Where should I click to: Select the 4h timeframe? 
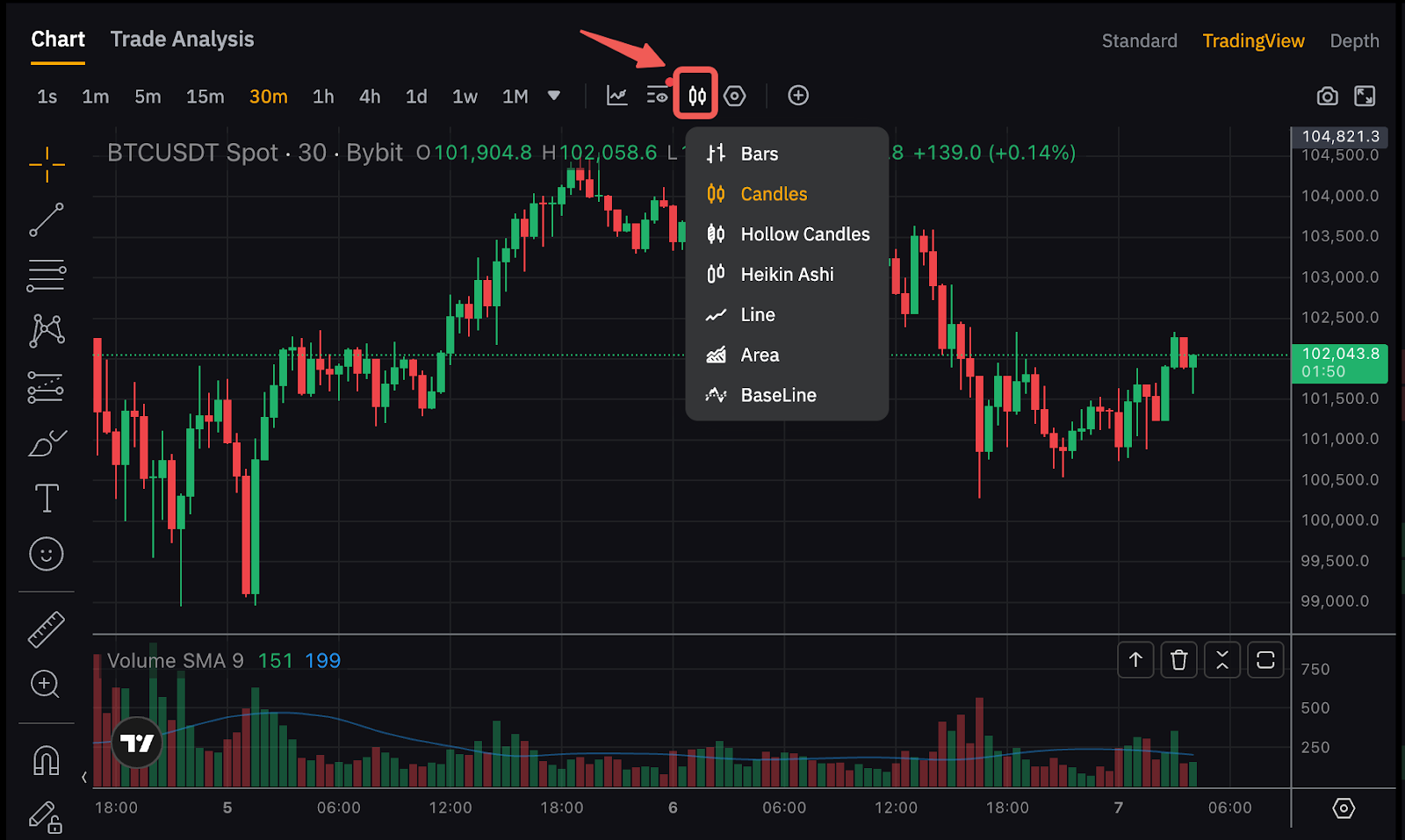(370, 97)
